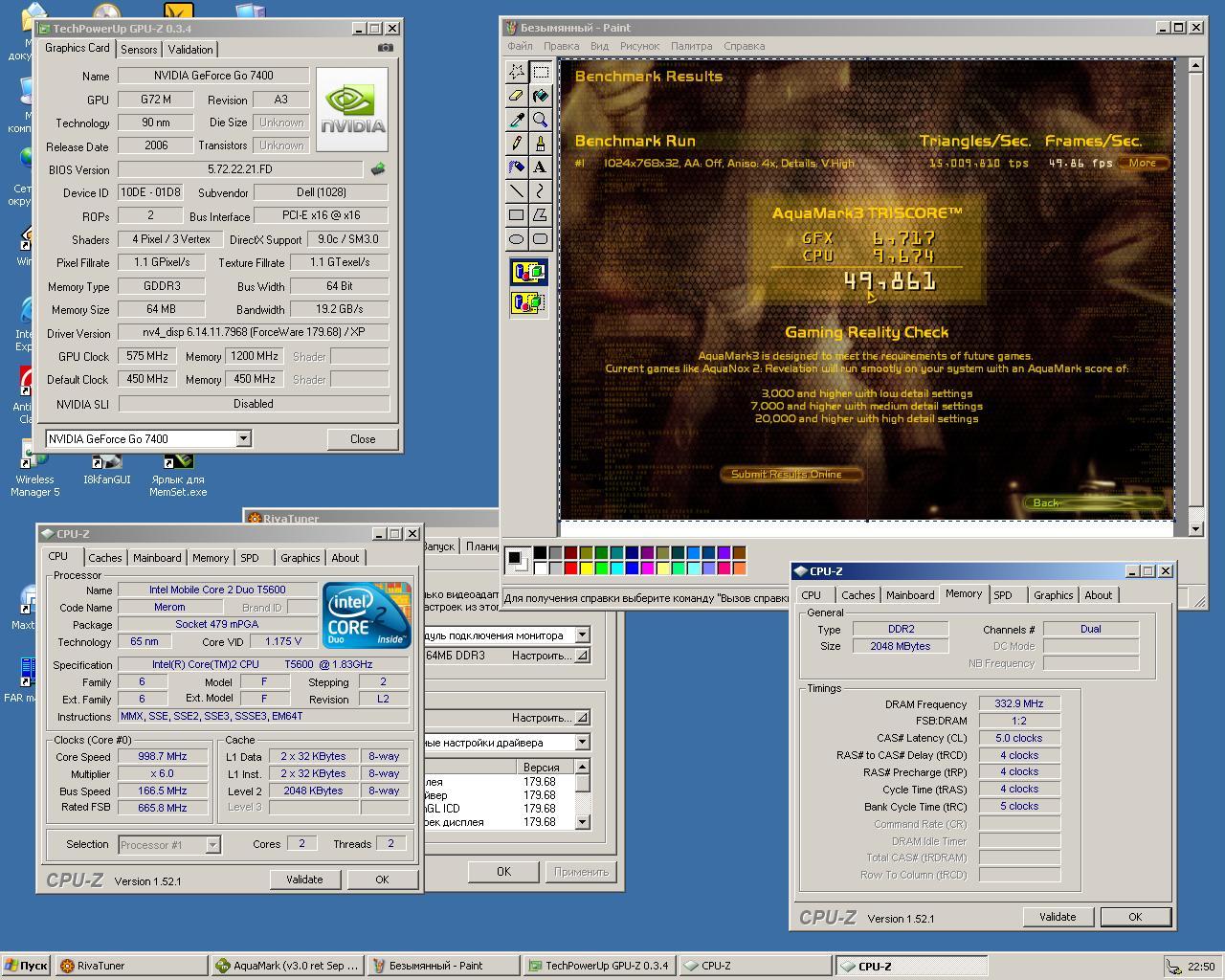
Task: Click Paint vertical scrollbar up arrow
Action: click(x=1195, y=66)
